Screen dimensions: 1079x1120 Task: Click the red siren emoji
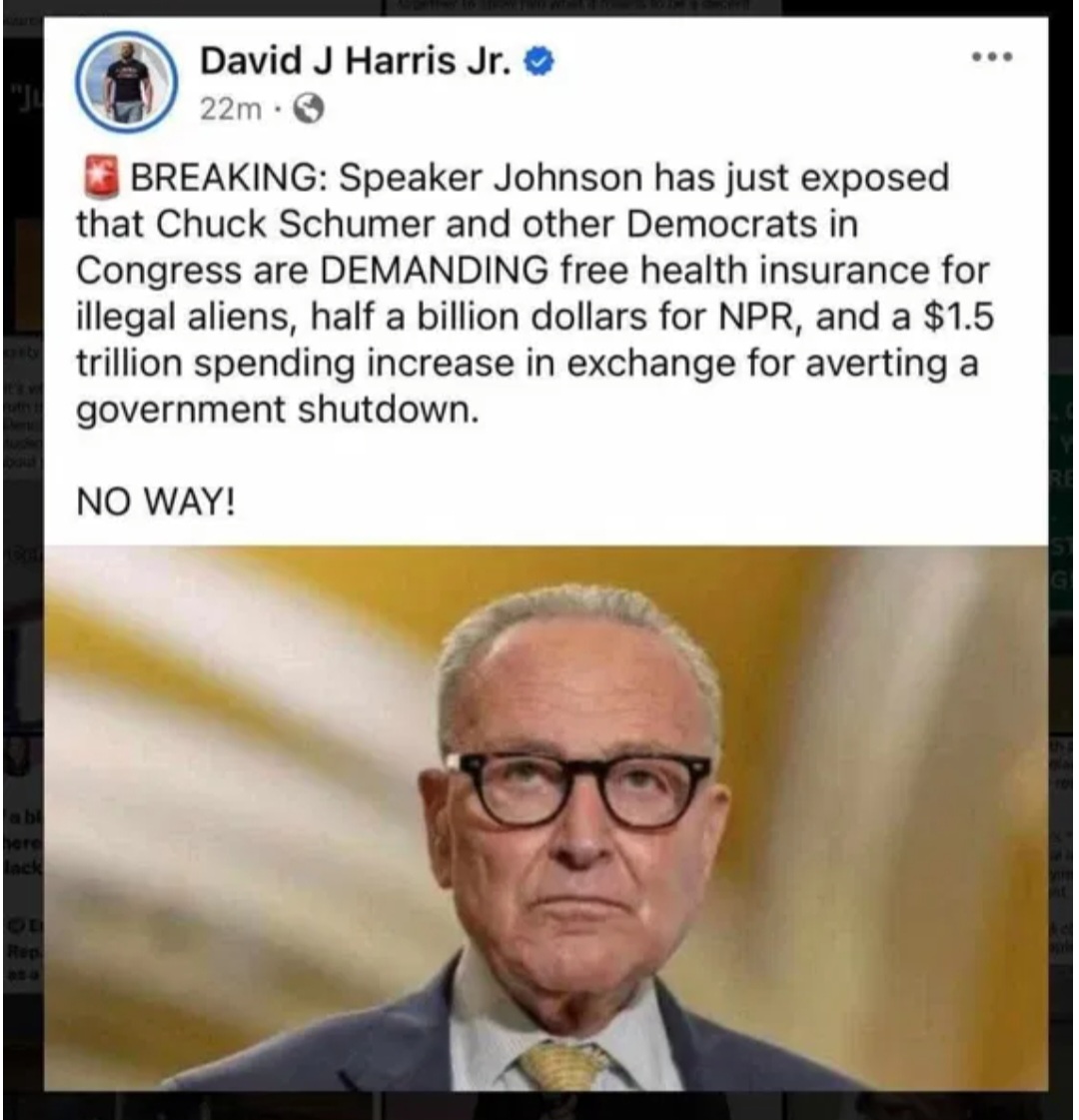click(99, 179)
